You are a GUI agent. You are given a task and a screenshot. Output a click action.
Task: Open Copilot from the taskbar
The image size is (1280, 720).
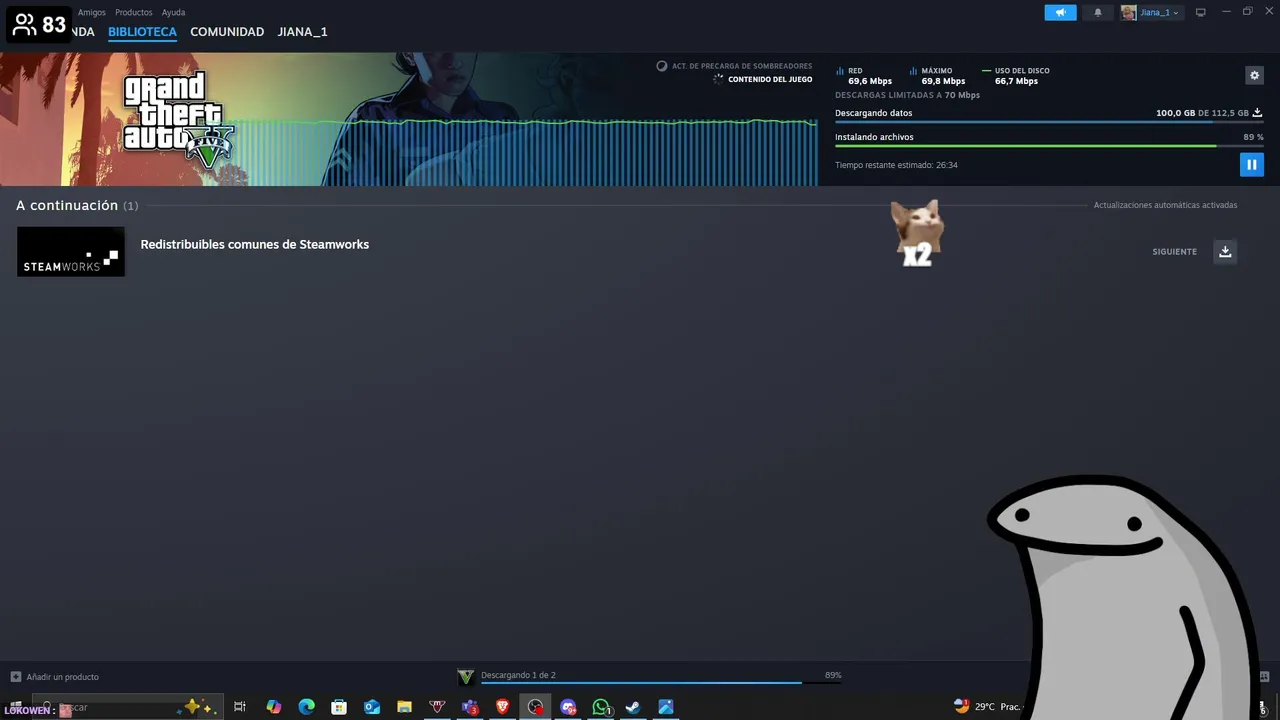pos(273,707)
